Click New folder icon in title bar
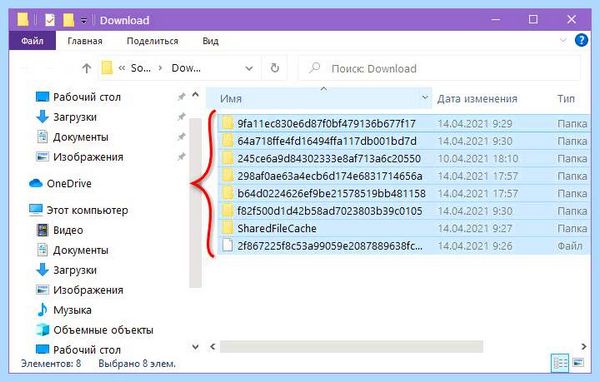Image resolution: width=600 pixels, height=382 pixels. click(68, 20)
